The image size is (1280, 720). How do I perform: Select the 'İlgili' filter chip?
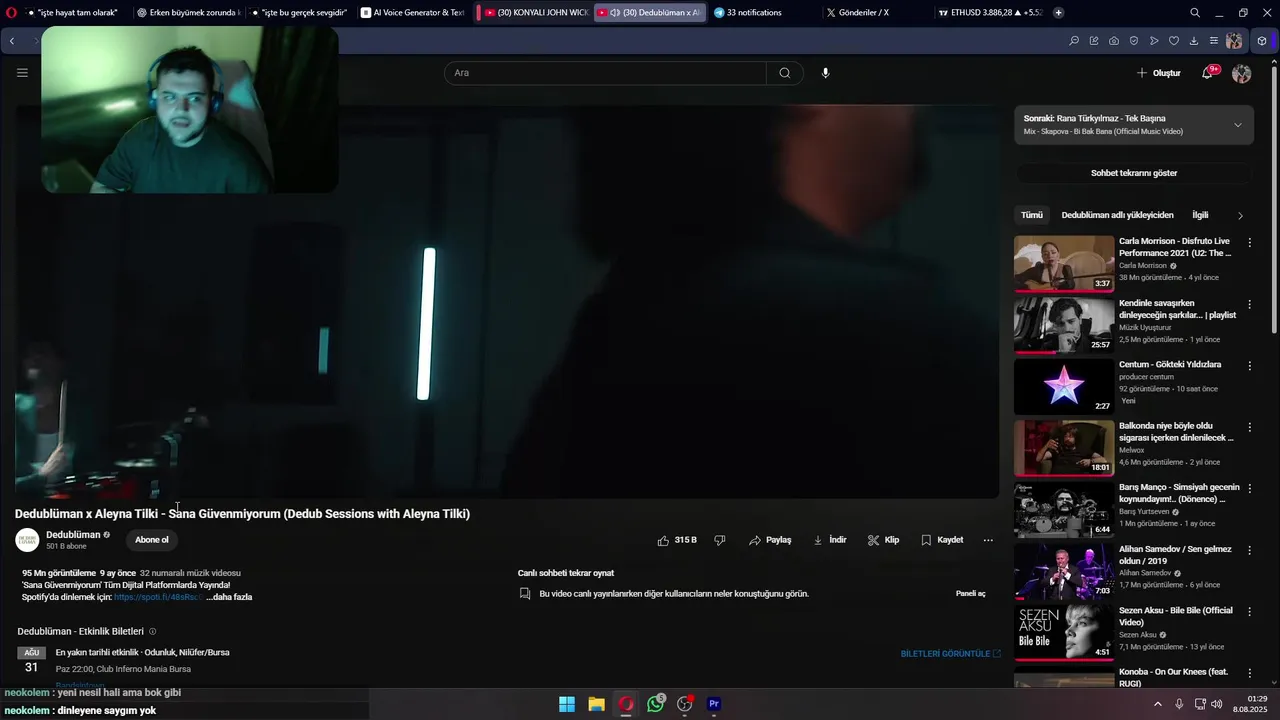pos(1200,215)
